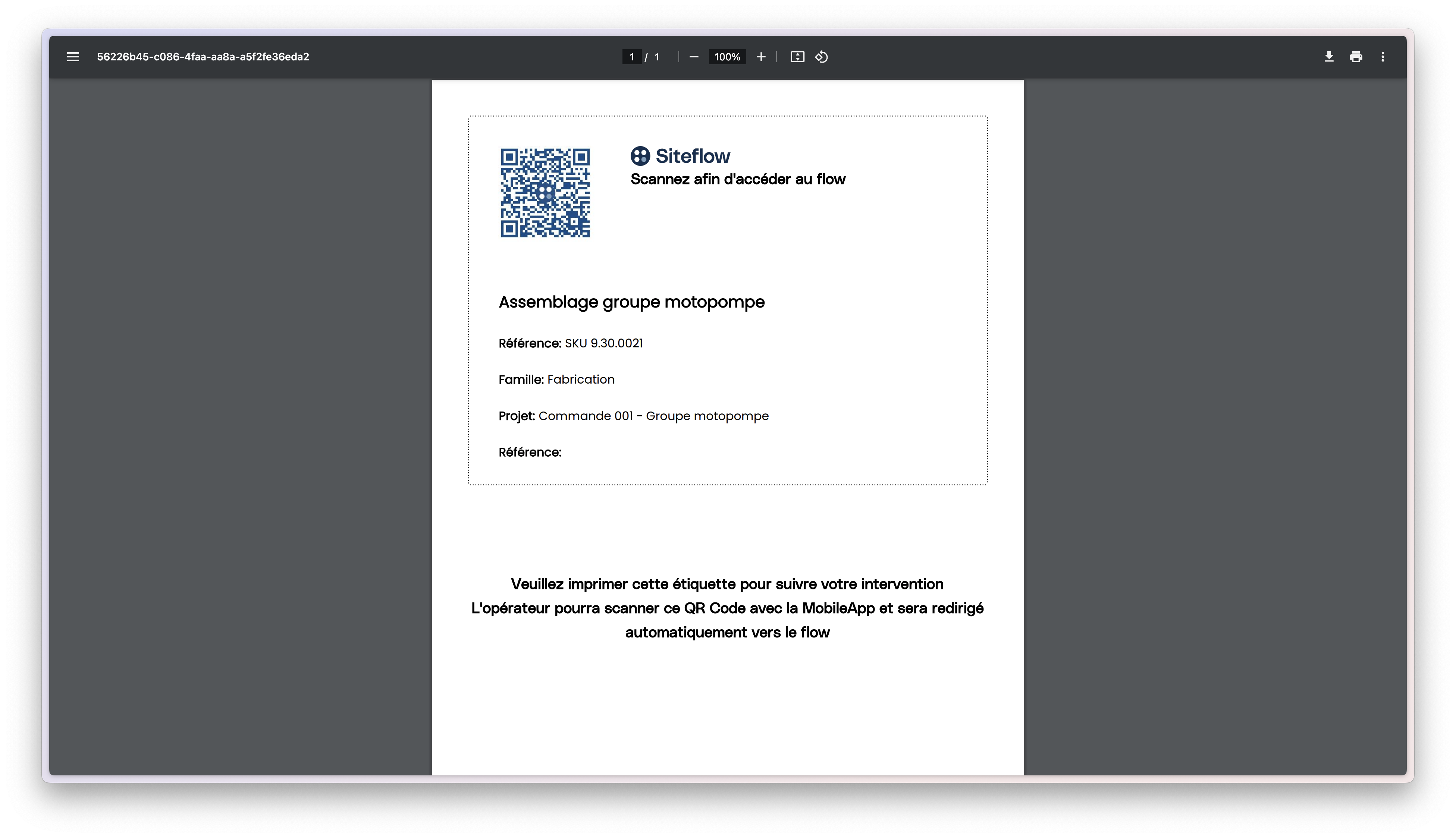This screenshot has height=838, width=1456.
Task: Click the zoom out minus button
Action: [694, 57]
